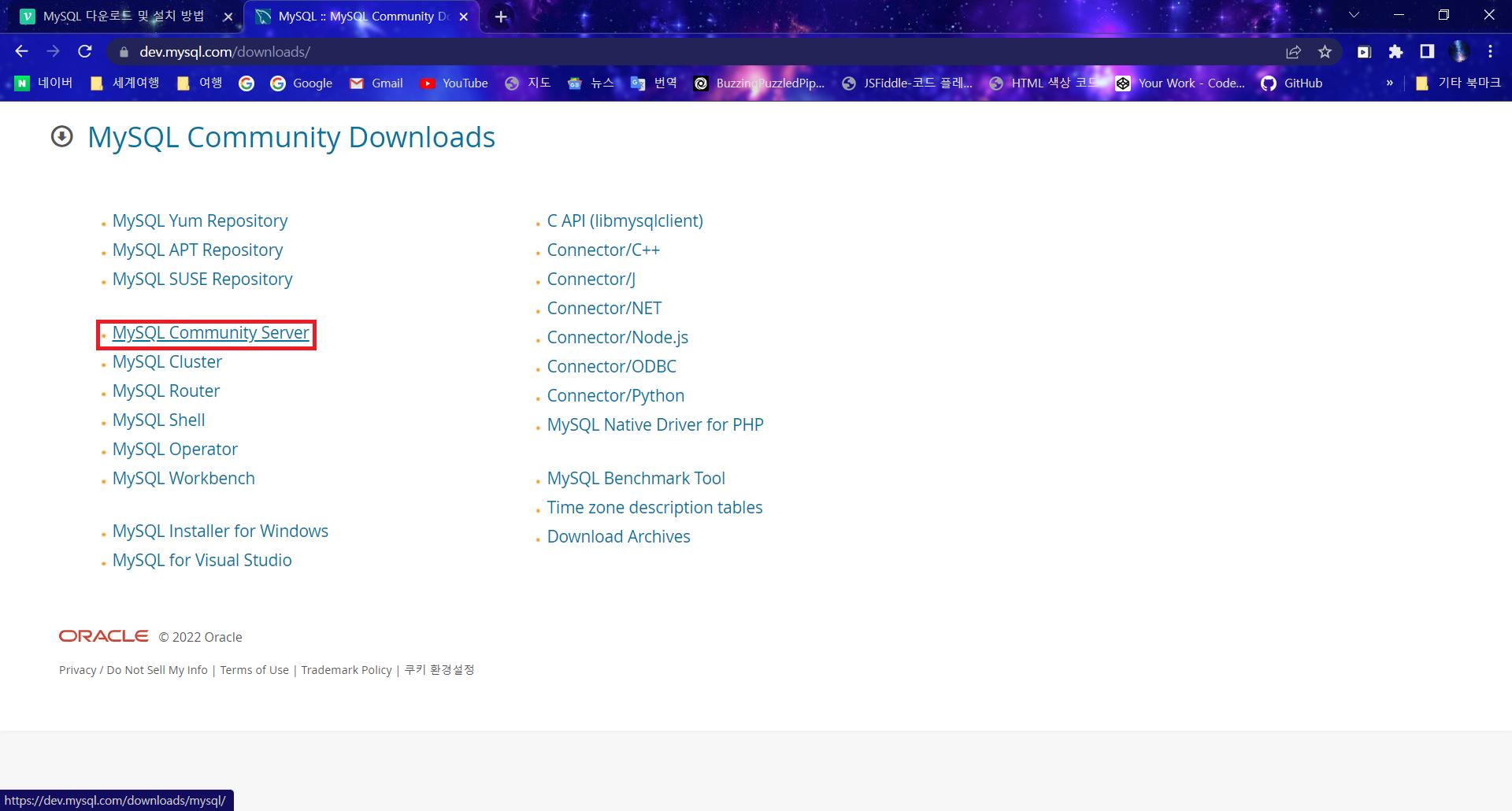
Task: Open MySQL Community Server link
Action: pos(211,332)
